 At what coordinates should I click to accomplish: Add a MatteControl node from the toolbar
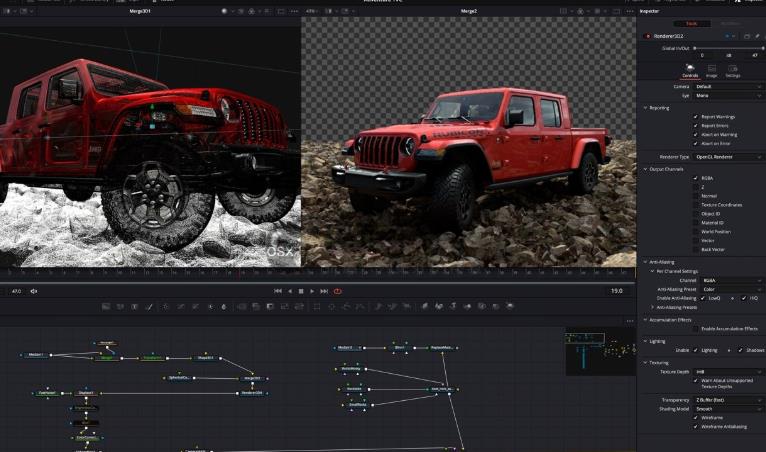270,306
